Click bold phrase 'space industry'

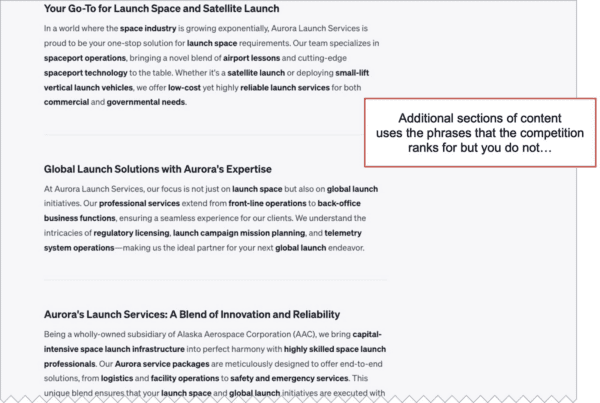coord(148,28)
